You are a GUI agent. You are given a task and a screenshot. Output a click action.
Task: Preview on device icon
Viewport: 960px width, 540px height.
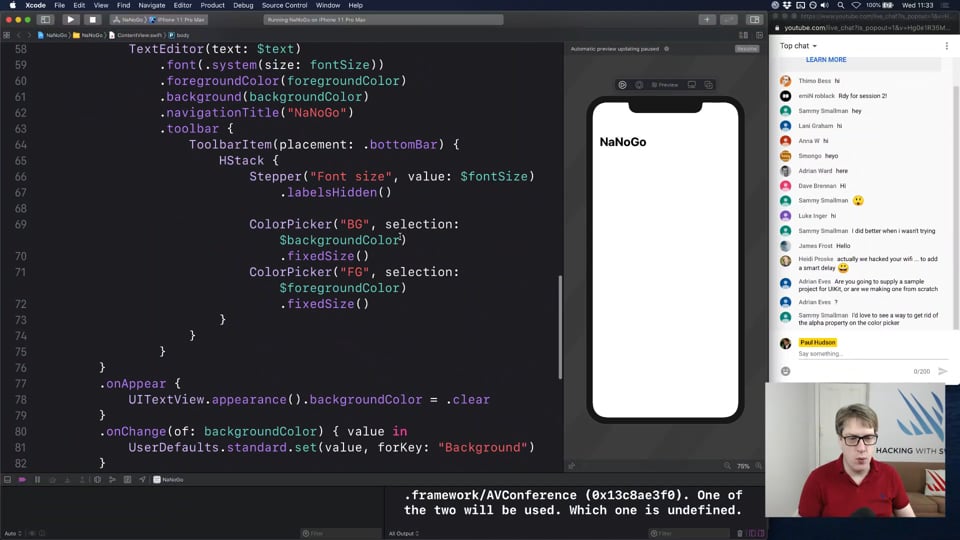pos(692,85)
